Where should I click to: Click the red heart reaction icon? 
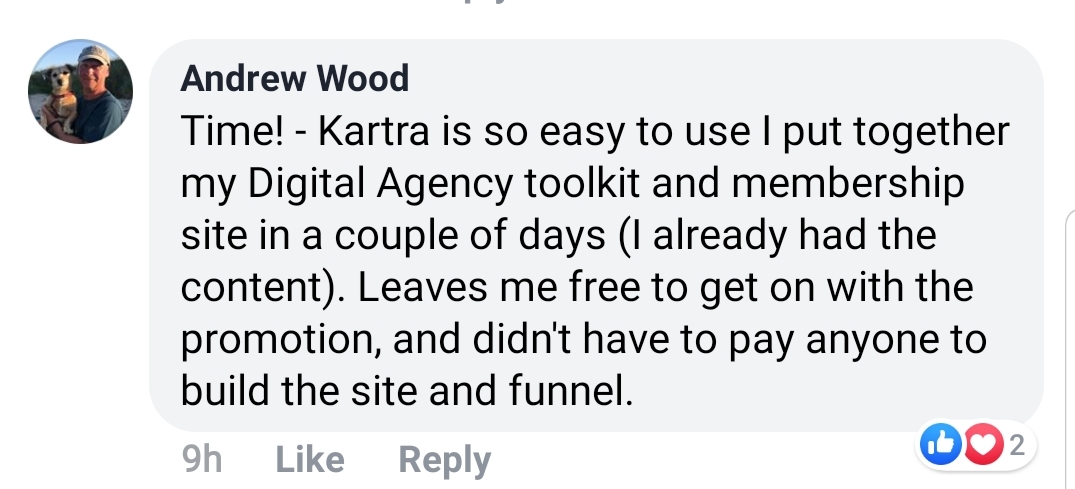click(983, 445)
